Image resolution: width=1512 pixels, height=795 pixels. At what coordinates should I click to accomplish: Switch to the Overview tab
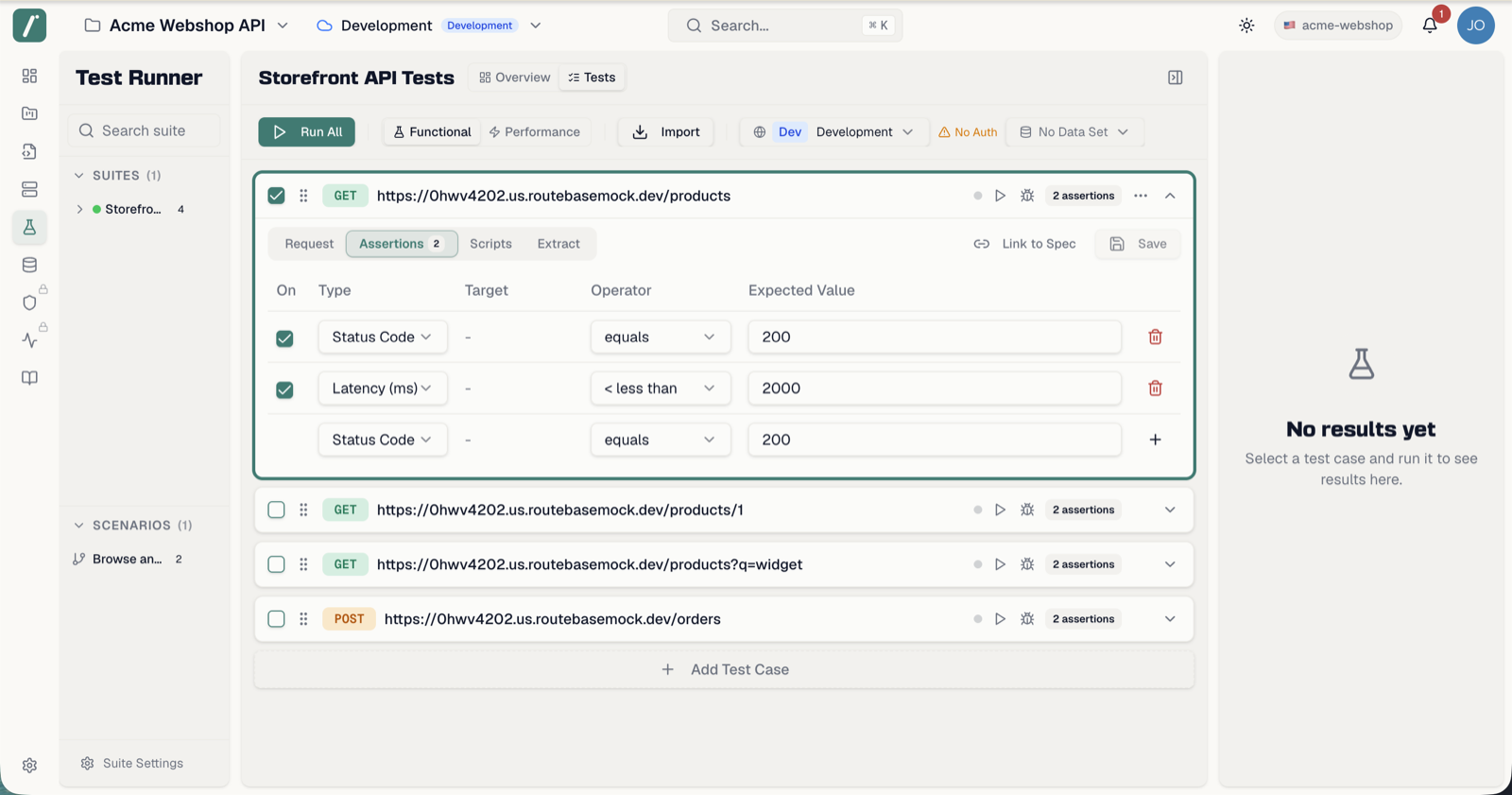coord(515,78)
